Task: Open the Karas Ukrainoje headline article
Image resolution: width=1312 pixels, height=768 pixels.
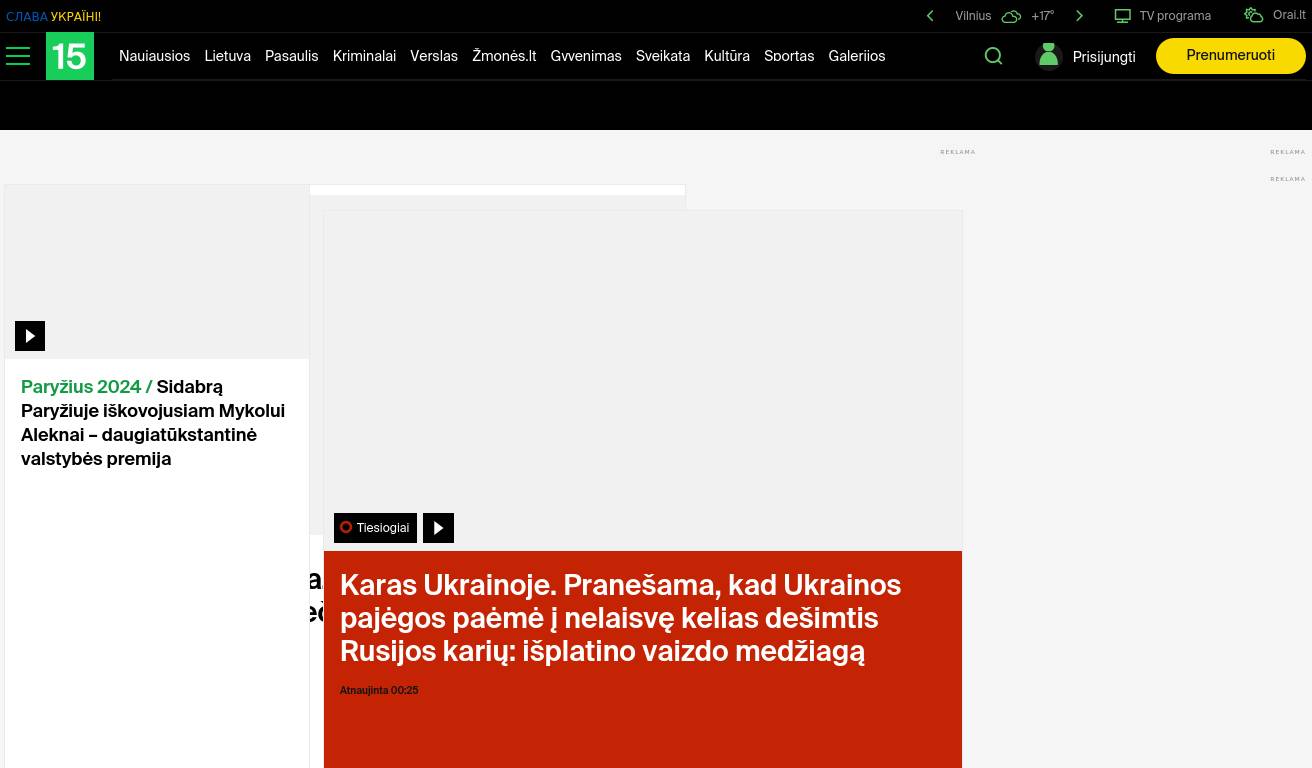Action: pyautogui.click(x=620, y=618)
